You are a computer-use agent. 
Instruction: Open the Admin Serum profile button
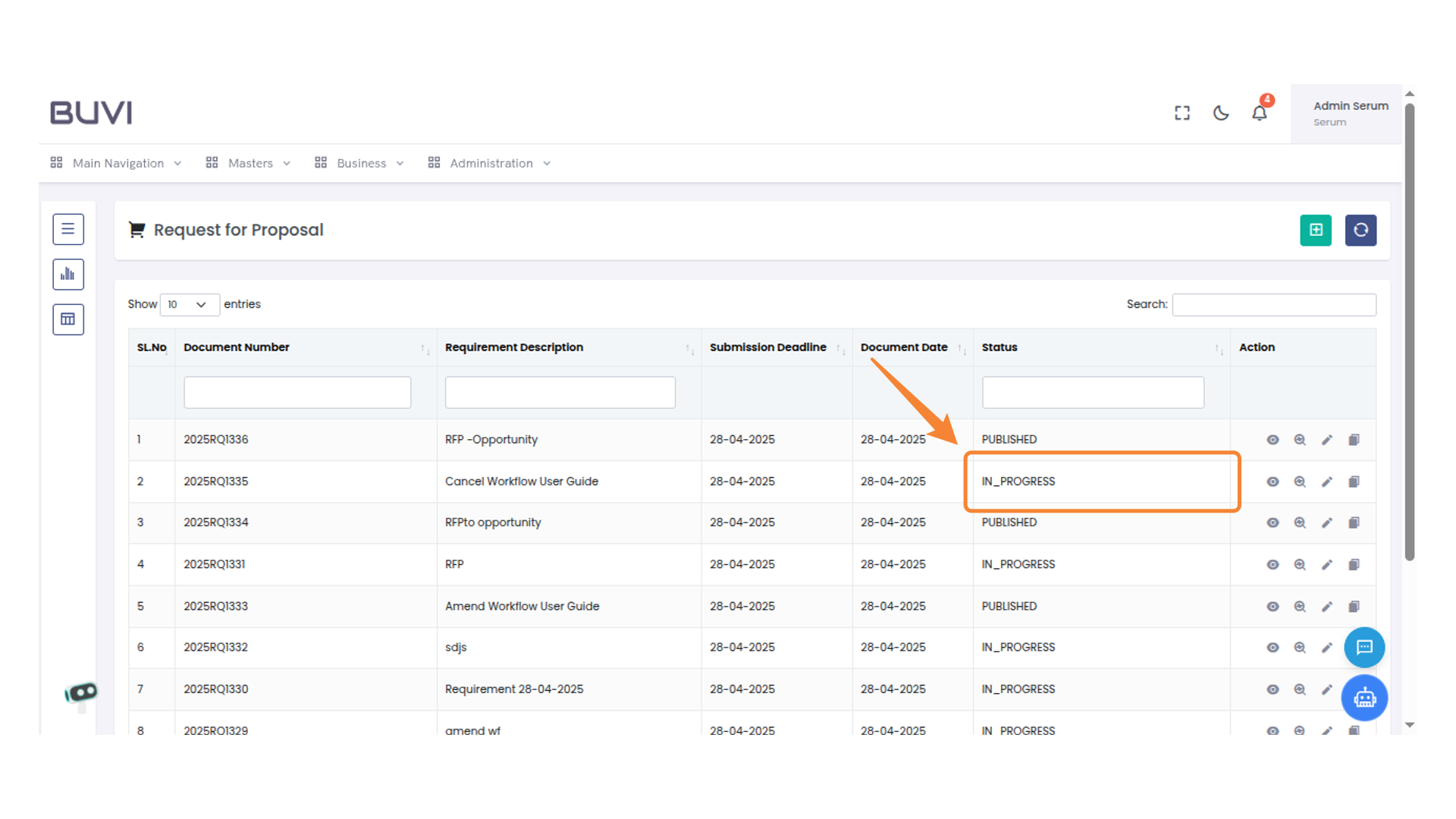point(1346,113)
